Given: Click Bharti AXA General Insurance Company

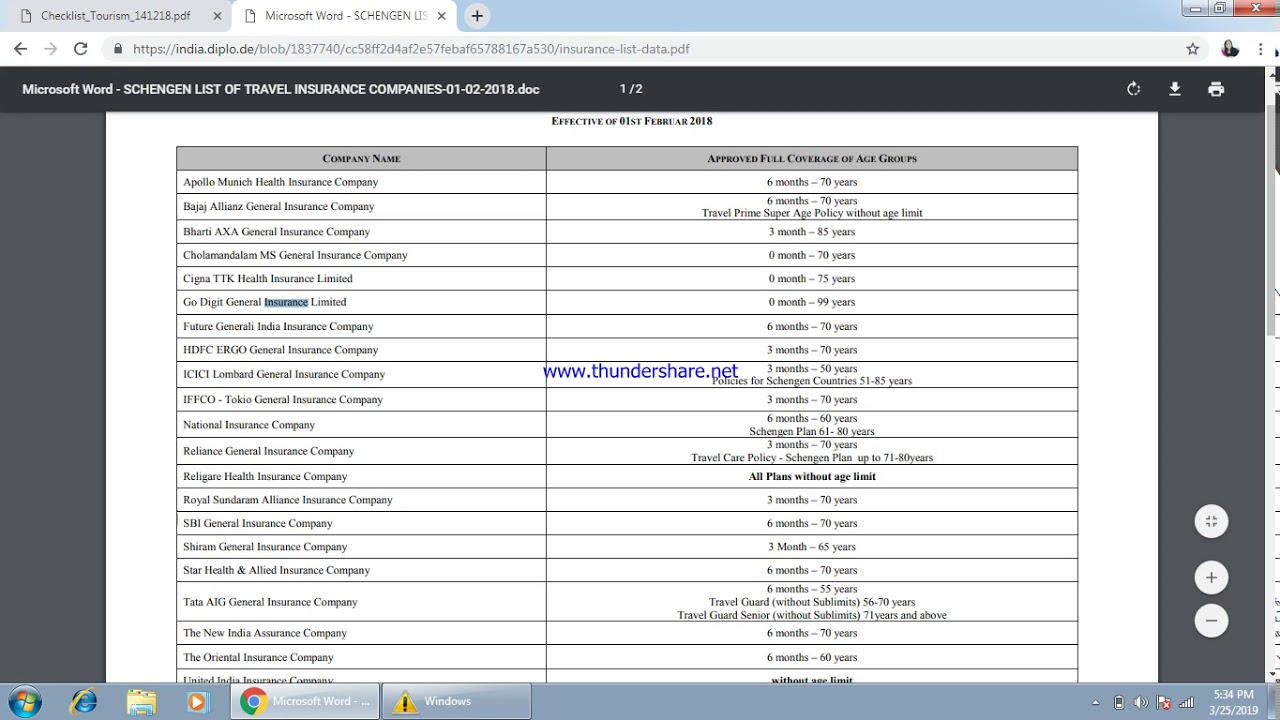Looking at the screenshot, I should click(x=276, y=232).
